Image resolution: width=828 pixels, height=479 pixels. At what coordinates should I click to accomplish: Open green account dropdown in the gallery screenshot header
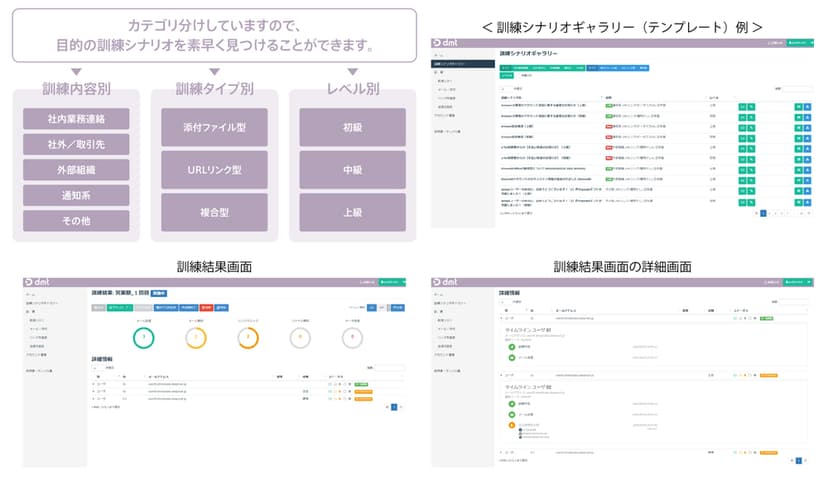point(800,43)
